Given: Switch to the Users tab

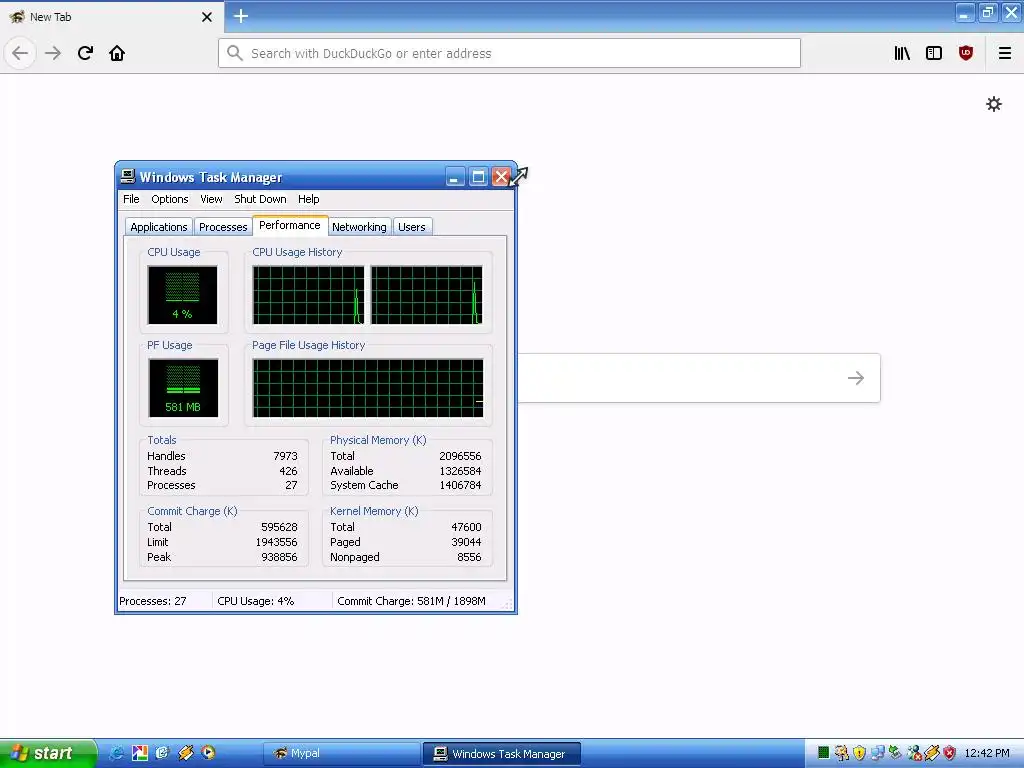Looking at the screenshot, I should (411, 227).
